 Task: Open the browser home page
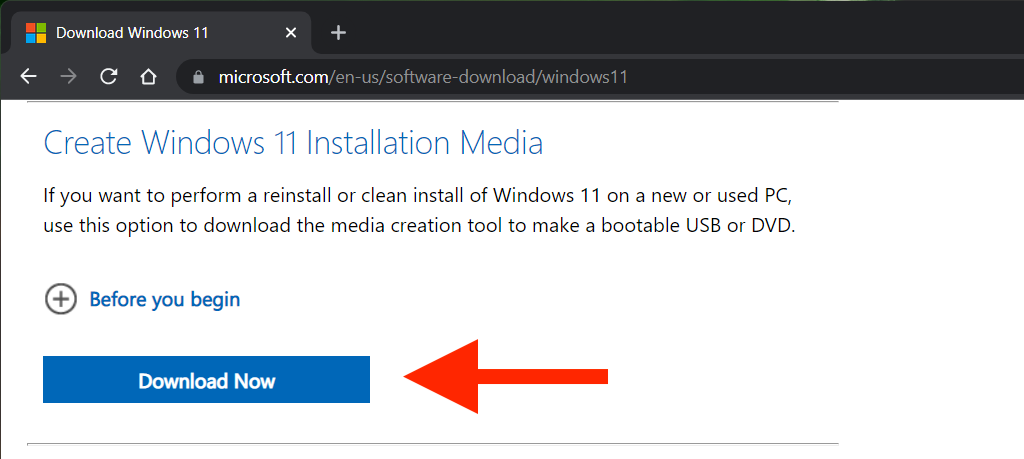pyautogui.click(x=148, y=77)
